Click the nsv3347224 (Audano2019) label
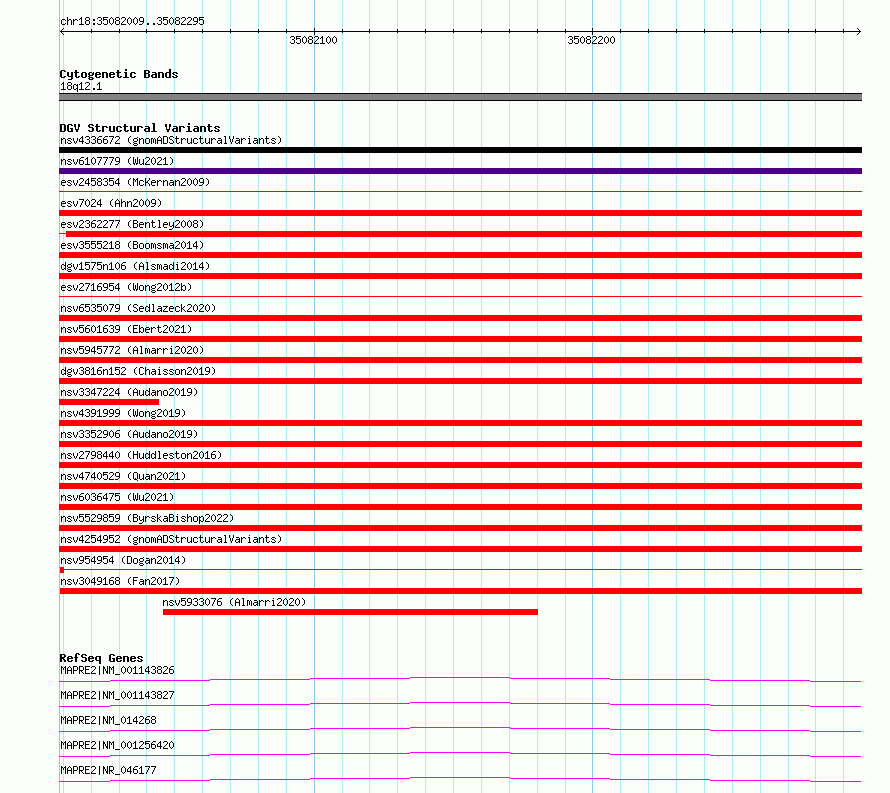The image size is (890, 793). click(x=129, y=392)
